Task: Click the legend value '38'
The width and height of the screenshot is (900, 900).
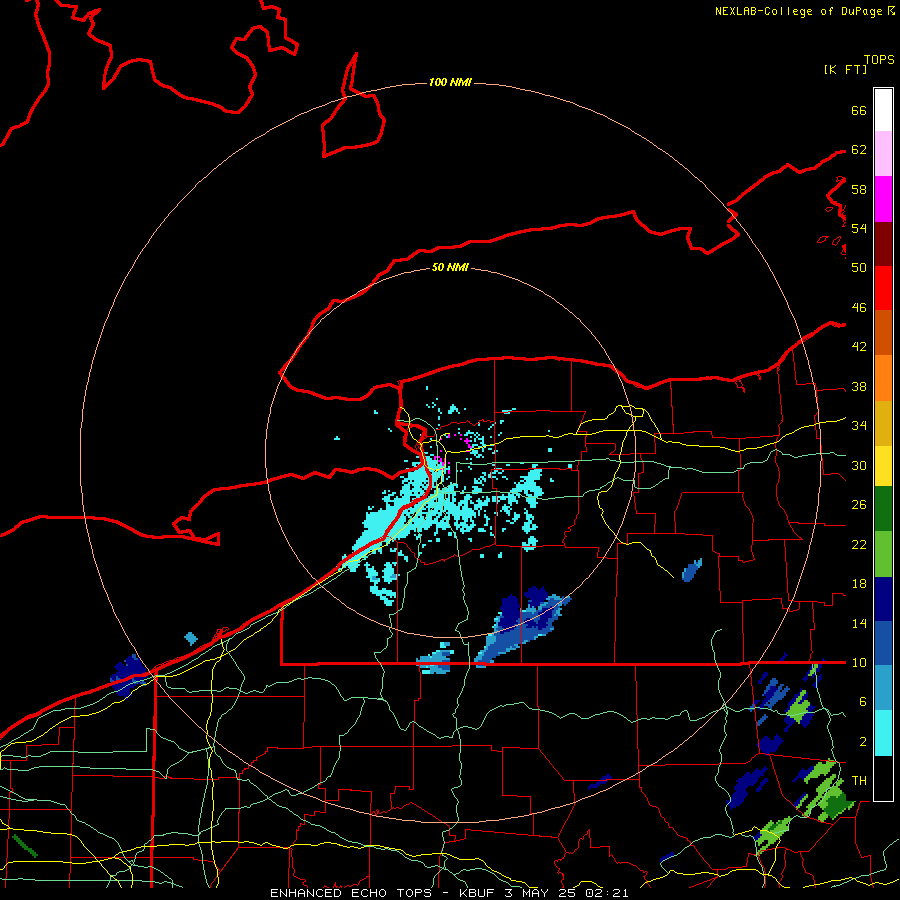Action: point(859,386)
